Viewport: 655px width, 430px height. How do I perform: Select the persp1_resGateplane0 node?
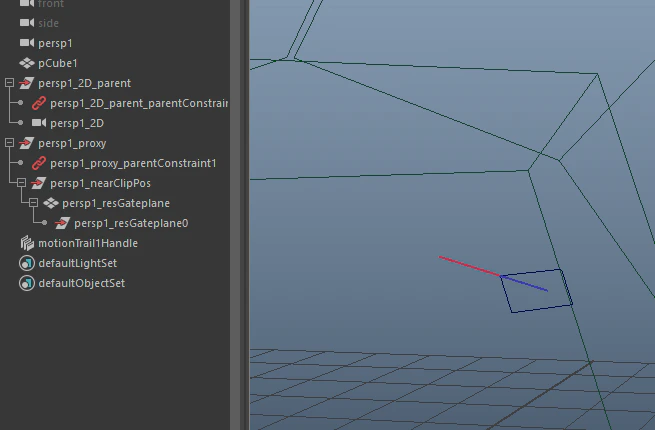(x=131, y=224)
